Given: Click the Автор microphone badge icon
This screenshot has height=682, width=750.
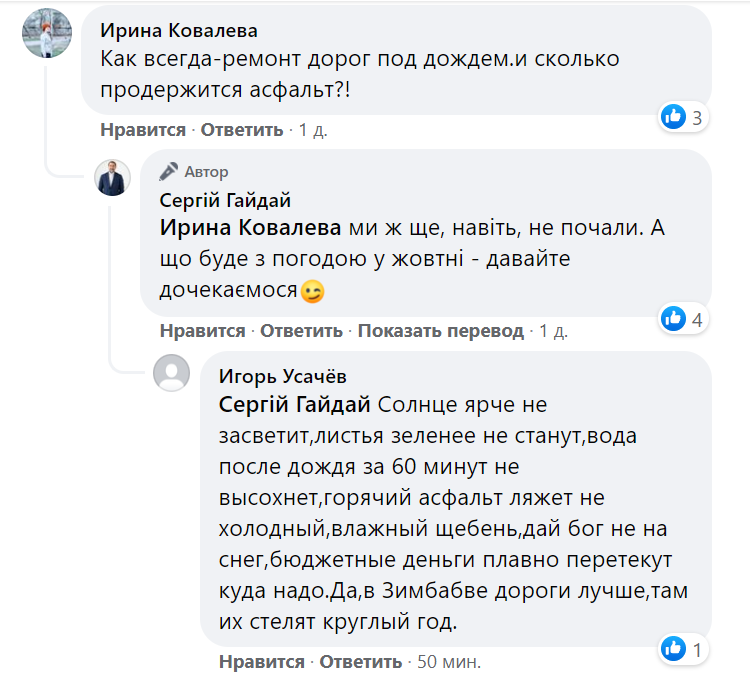Looking at the screenshot, I should (169, 171).
